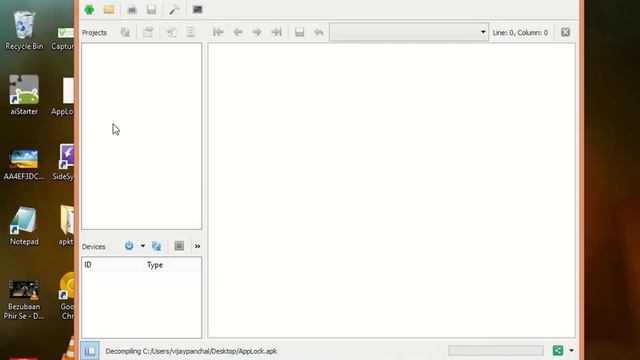This screenshot has height=360, width=640.
Task: Click the gray square icon in Devices toolbar
Action: tap(179, 246)
